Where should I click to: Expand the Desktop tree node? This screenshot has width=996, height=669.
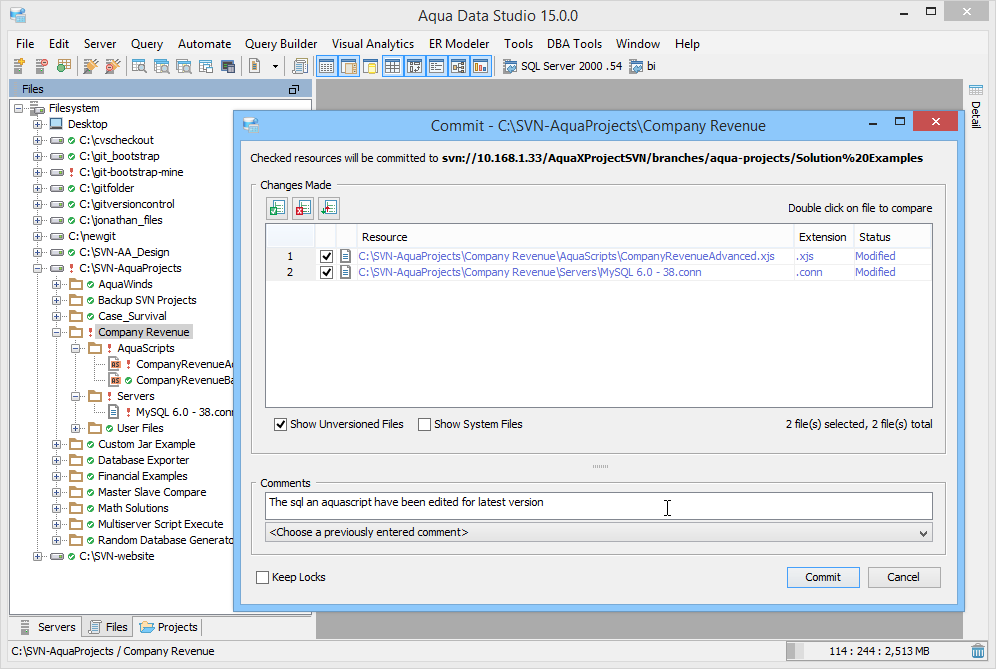click(x=37, y=124)
